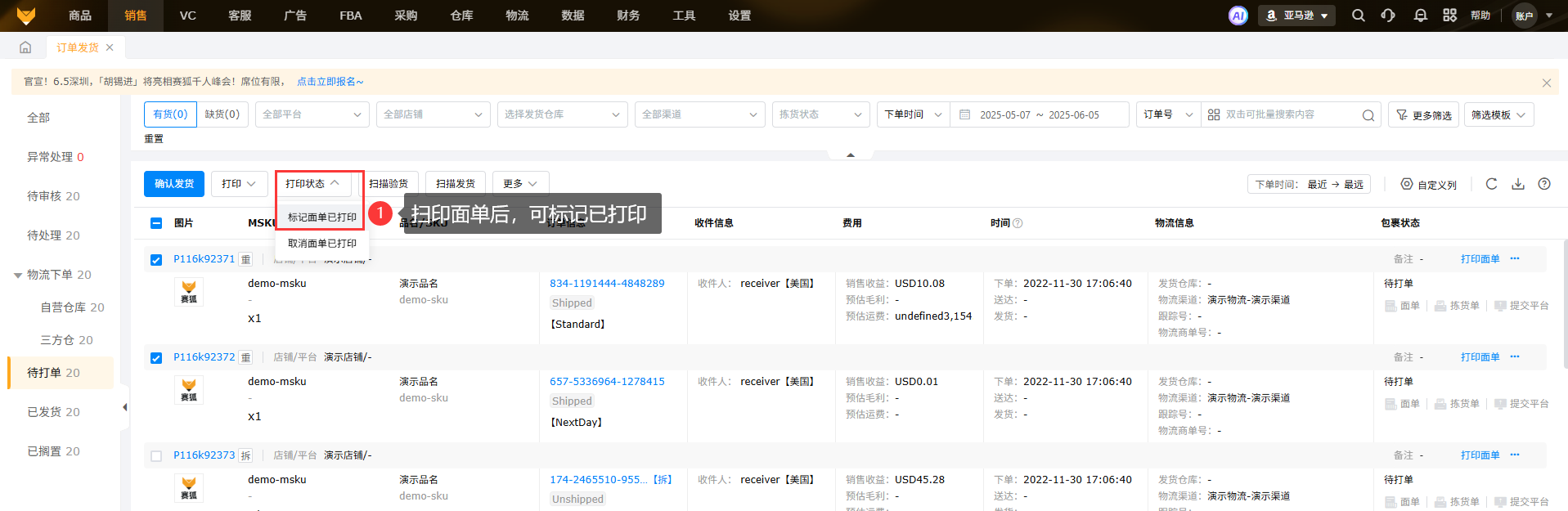Click 面单 icon for order 834-1191444-4848289
The width and height of the screenshot is (1568, 511).
pos(1402,306)
